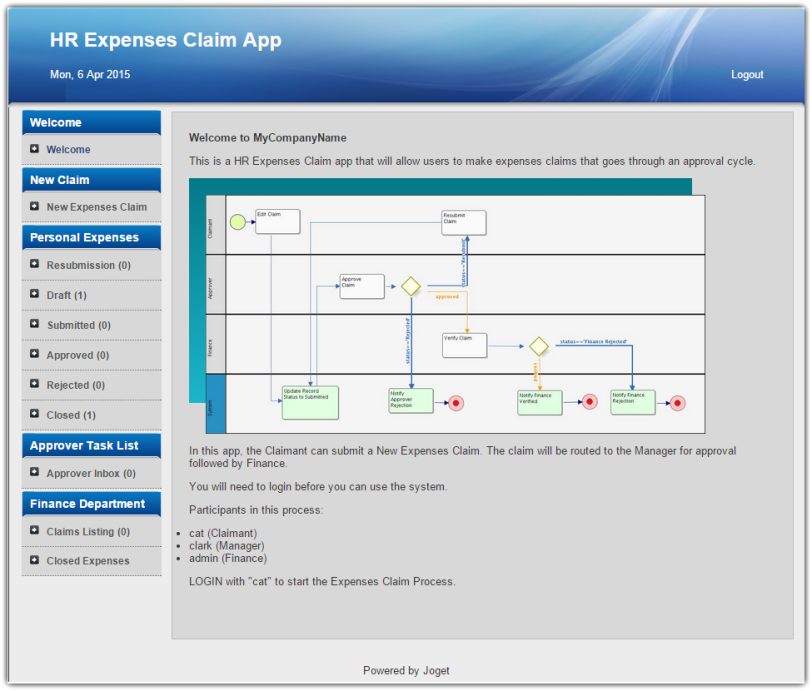Screen dimensions: 812x691
Task: Click the New Claim section header
Action: click(x=91, y=180)
